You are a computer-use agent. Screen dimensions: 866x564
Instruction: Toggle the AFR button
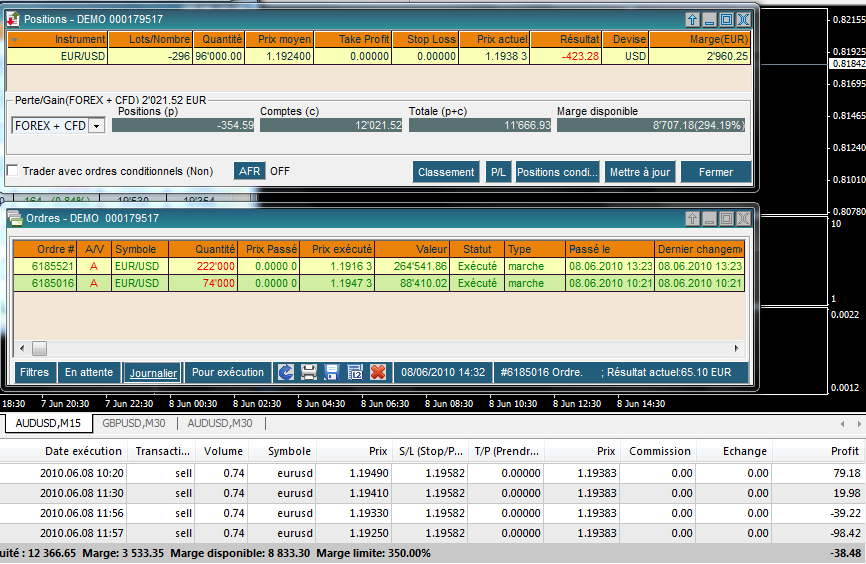click(249, 171)
